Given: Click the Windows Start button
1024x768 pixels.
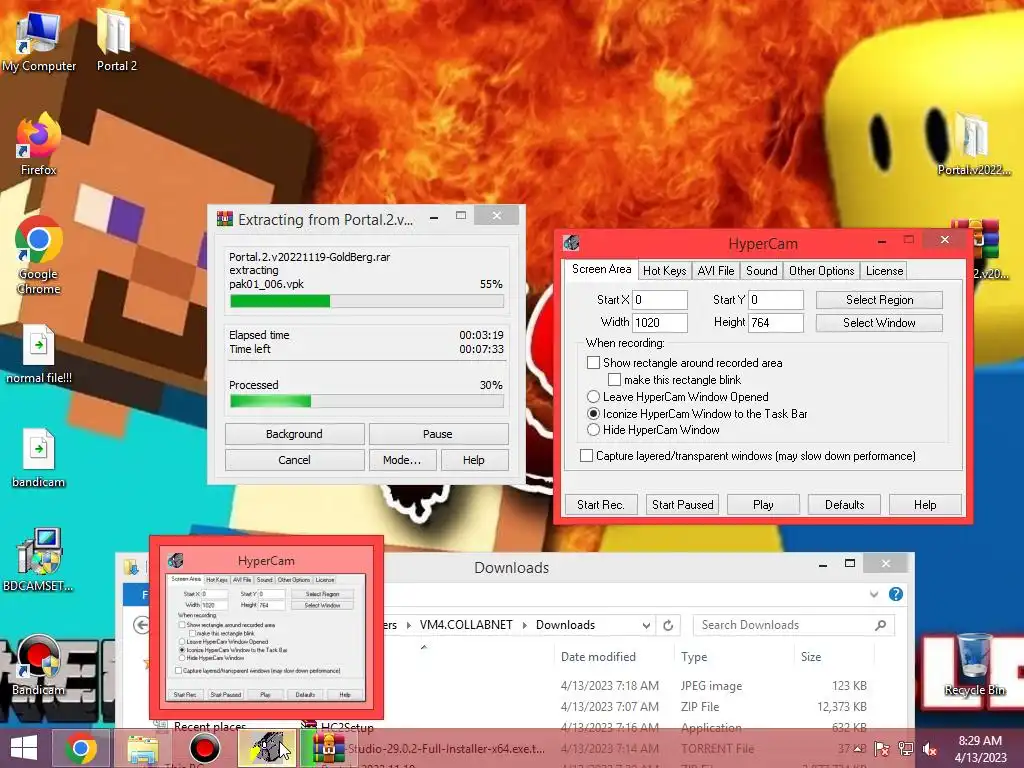Looking at the screenshot, I should coord(24,748).
